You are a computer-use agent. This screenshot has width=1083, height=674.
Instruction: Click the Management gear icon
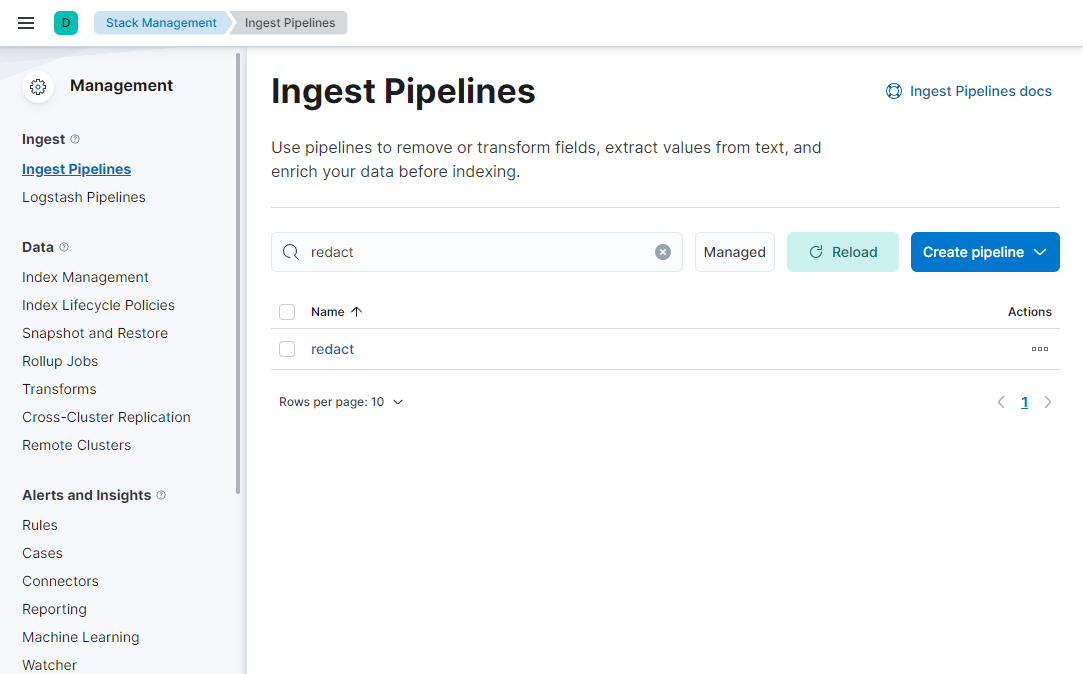click(x=38, y=87)
